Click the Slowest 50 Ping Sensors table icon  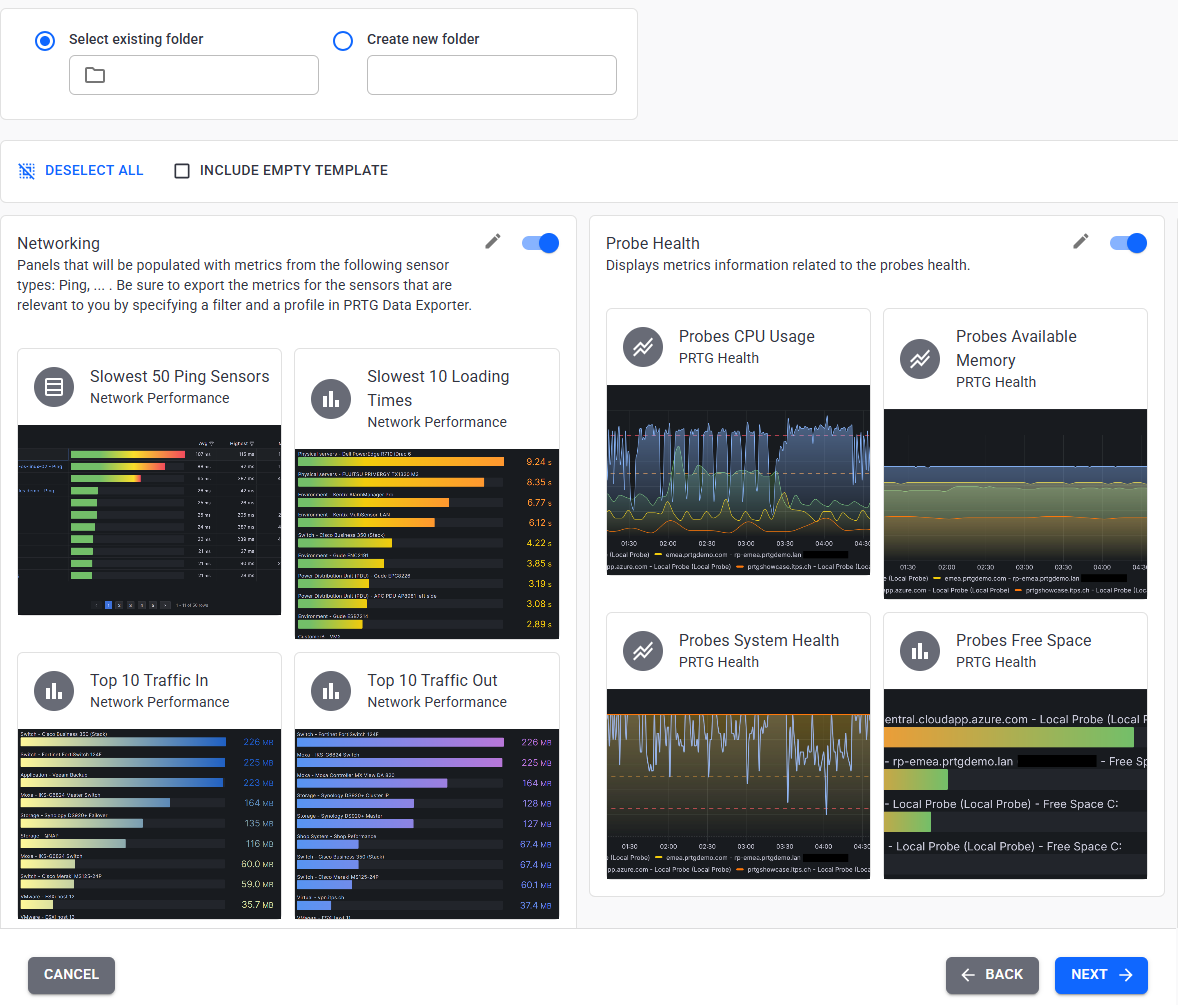(54, 387)
